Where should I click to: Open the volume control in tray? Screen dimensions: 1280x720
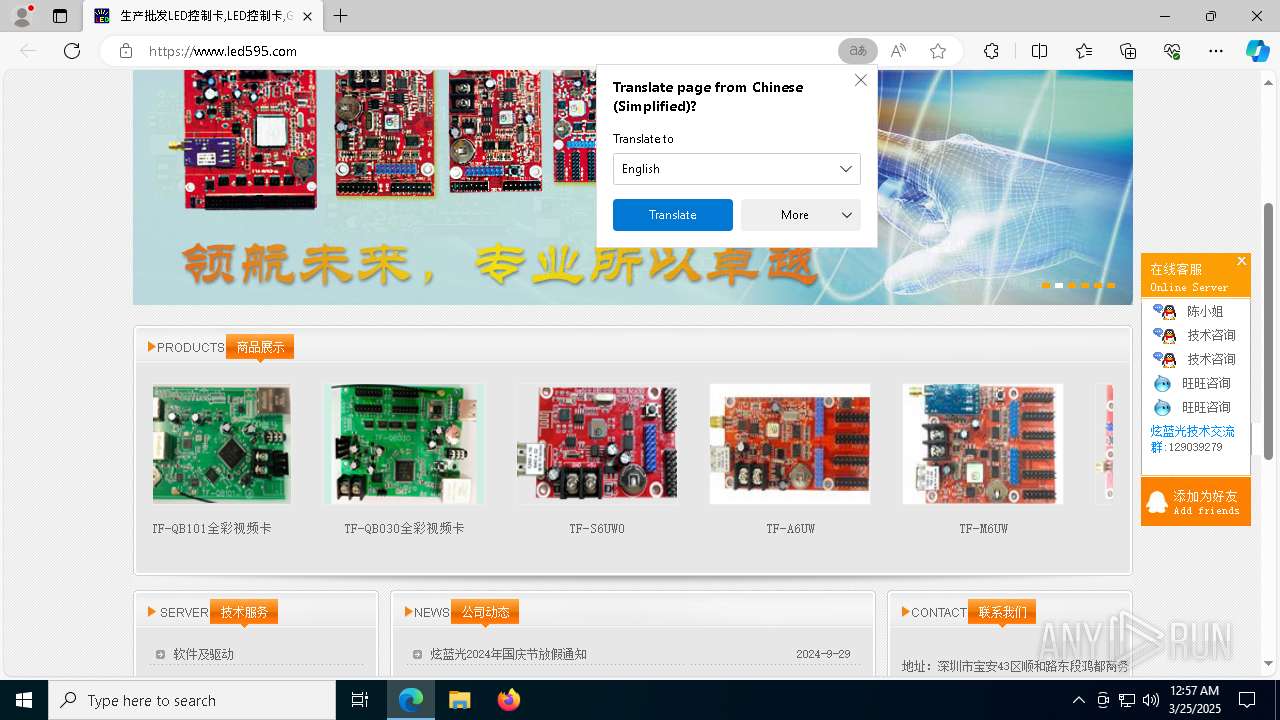(x=1151, y=700)
